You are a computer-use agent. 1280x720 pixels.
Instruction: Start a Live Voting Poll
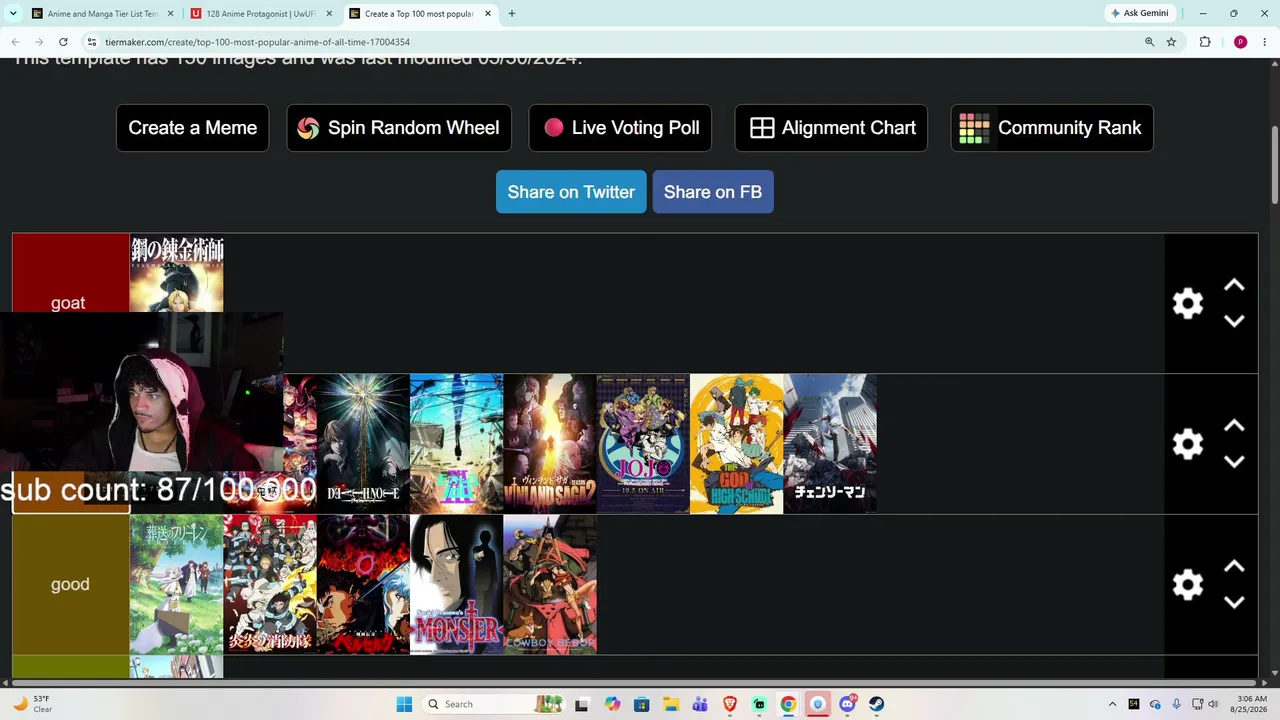click(x=620, y=128)
